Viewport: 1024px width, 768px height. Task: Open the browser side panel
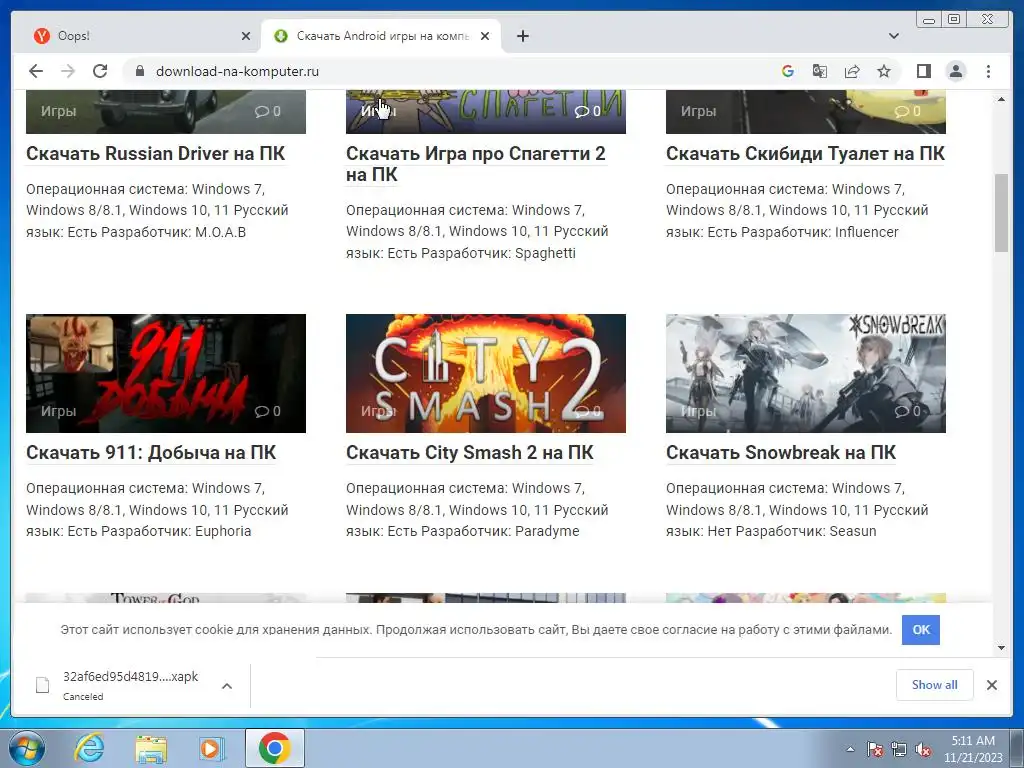tap(923, 71)
